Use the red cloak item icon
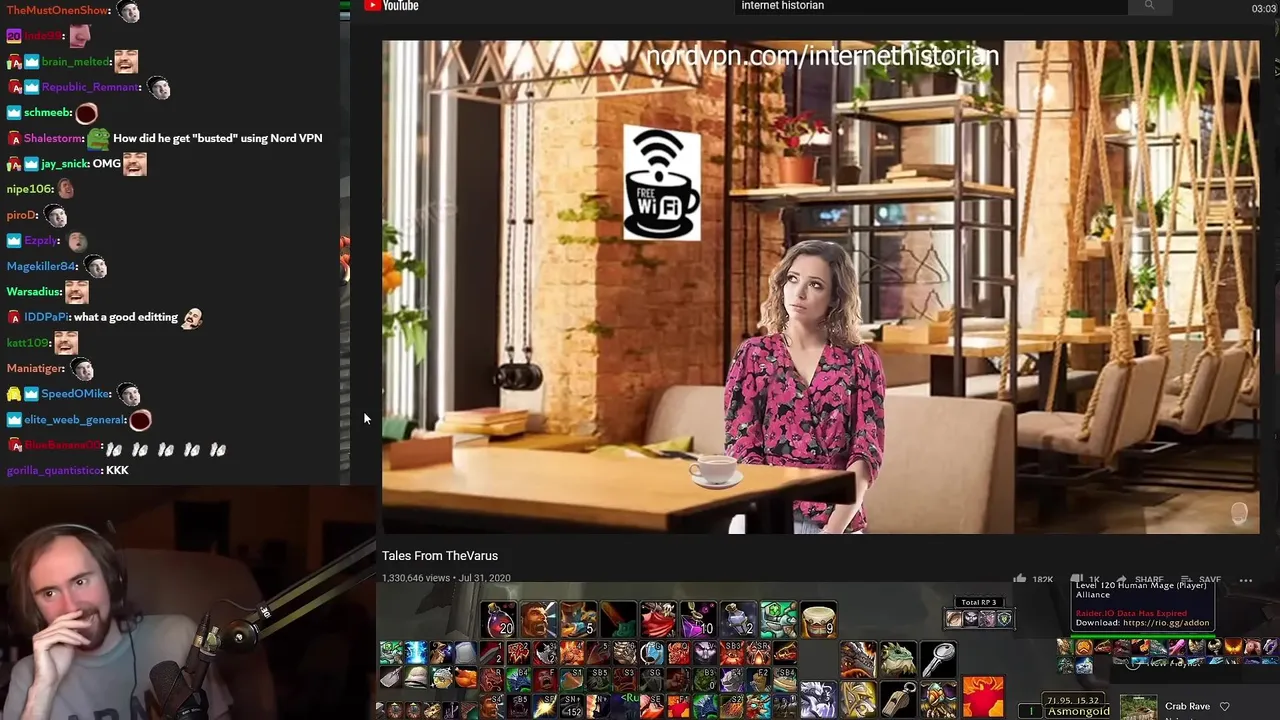 [x=658, y=620]
